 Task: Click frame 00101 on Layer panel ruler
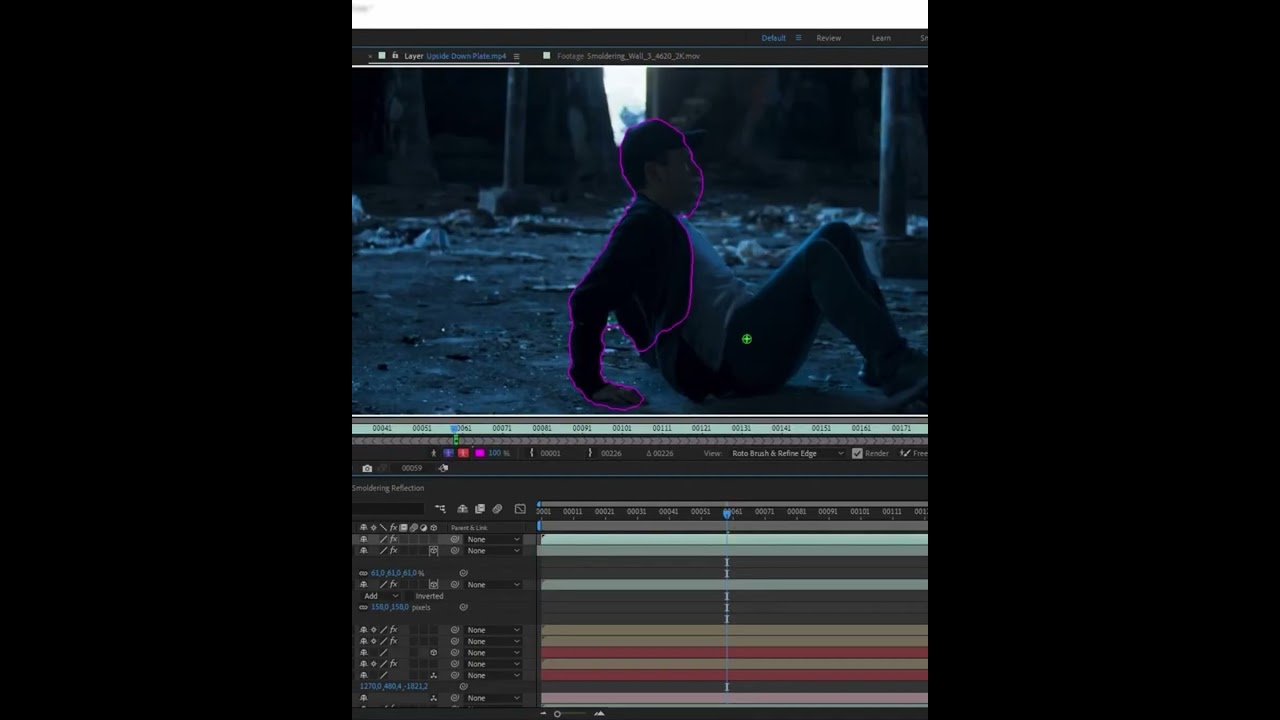click(x=622, y=428)
